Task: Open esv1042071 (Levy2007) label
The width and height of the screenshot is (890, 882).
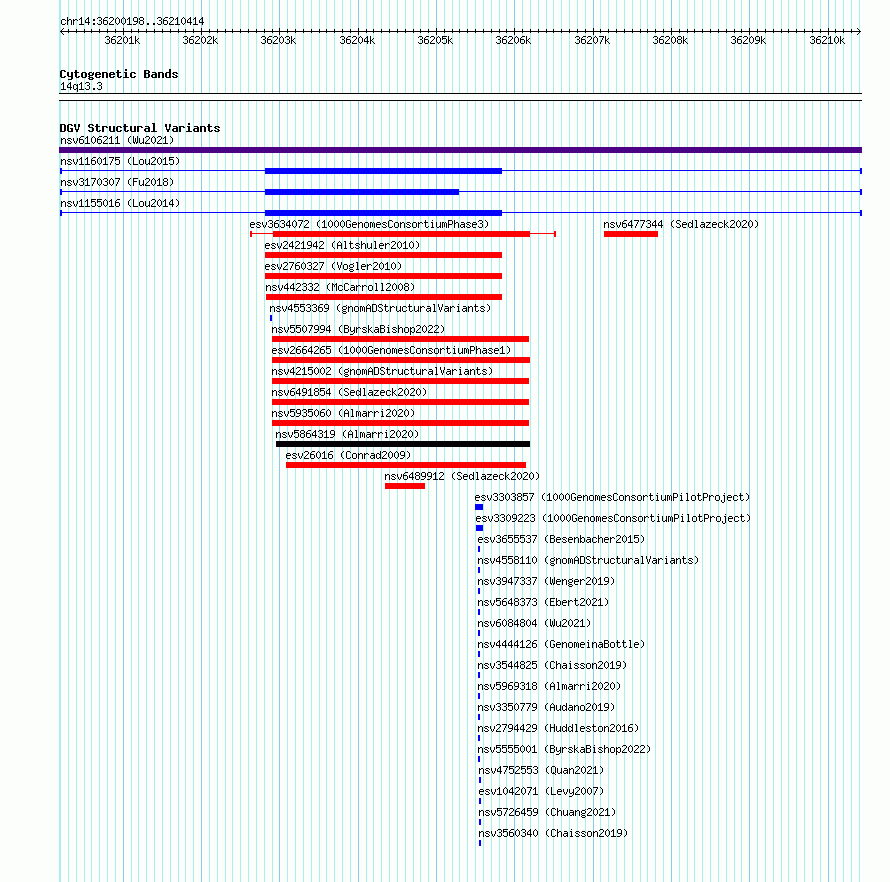Action: coord(541,791)
